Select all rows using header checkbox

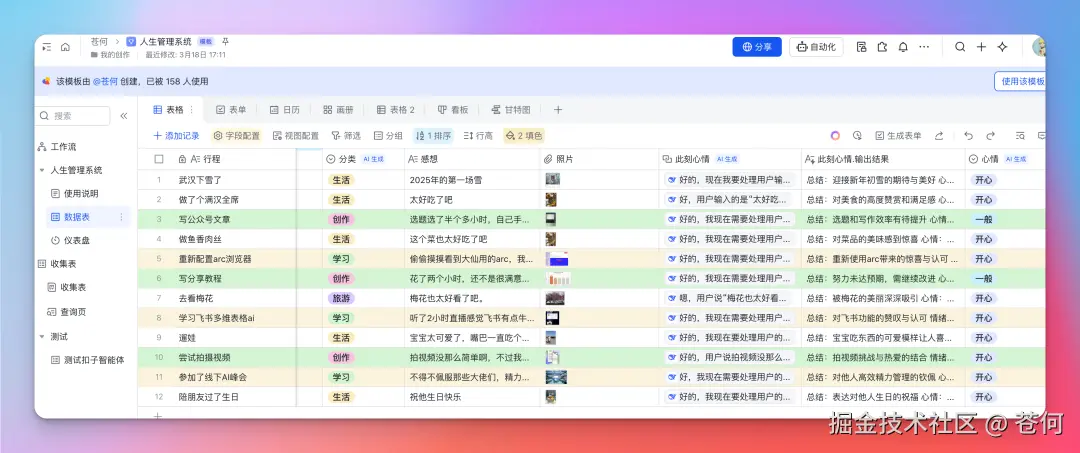pos(159,159)
